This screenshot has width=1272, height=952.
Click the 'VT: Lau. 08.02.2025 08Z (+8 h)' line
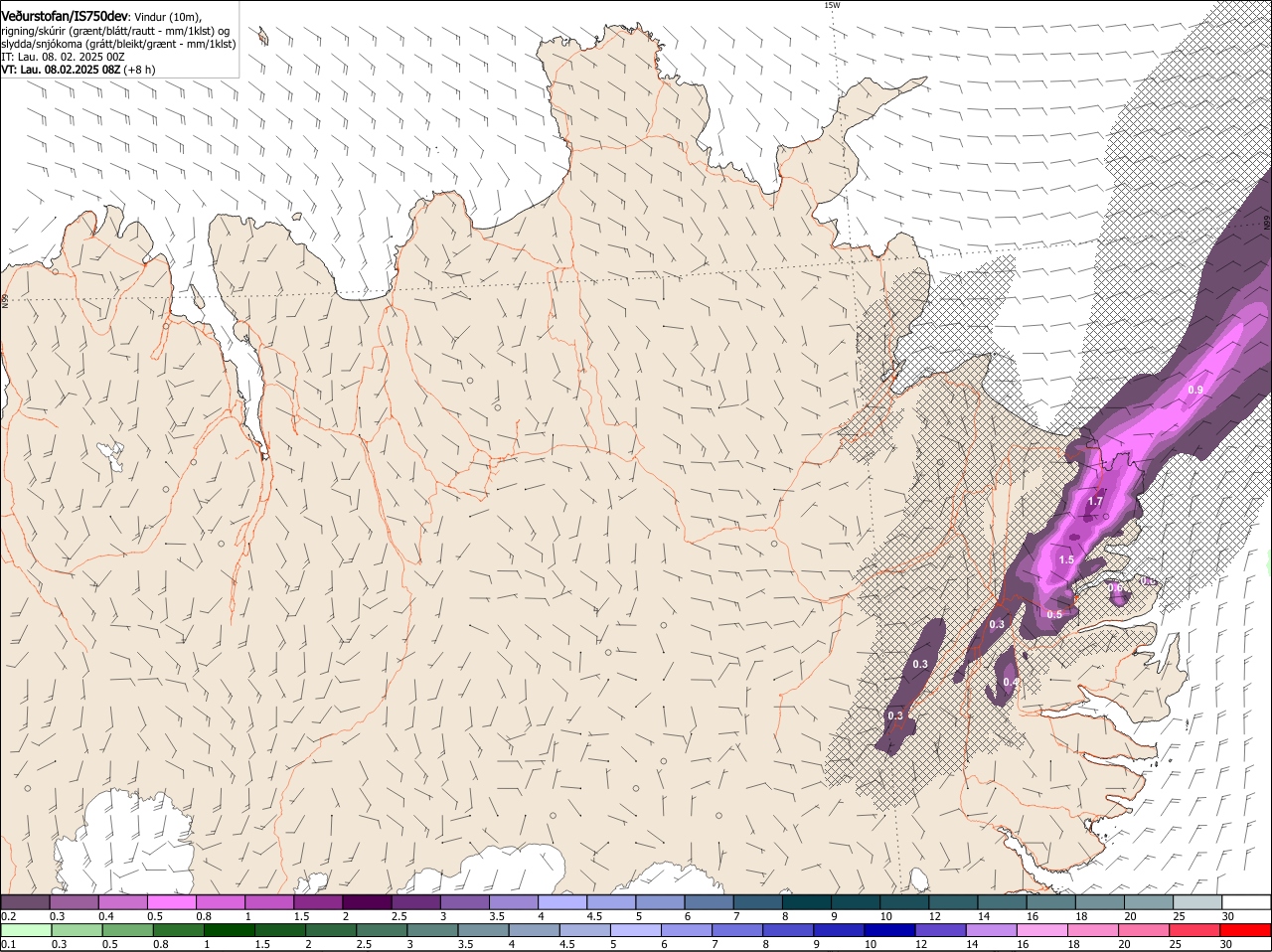tap(79, 70)
